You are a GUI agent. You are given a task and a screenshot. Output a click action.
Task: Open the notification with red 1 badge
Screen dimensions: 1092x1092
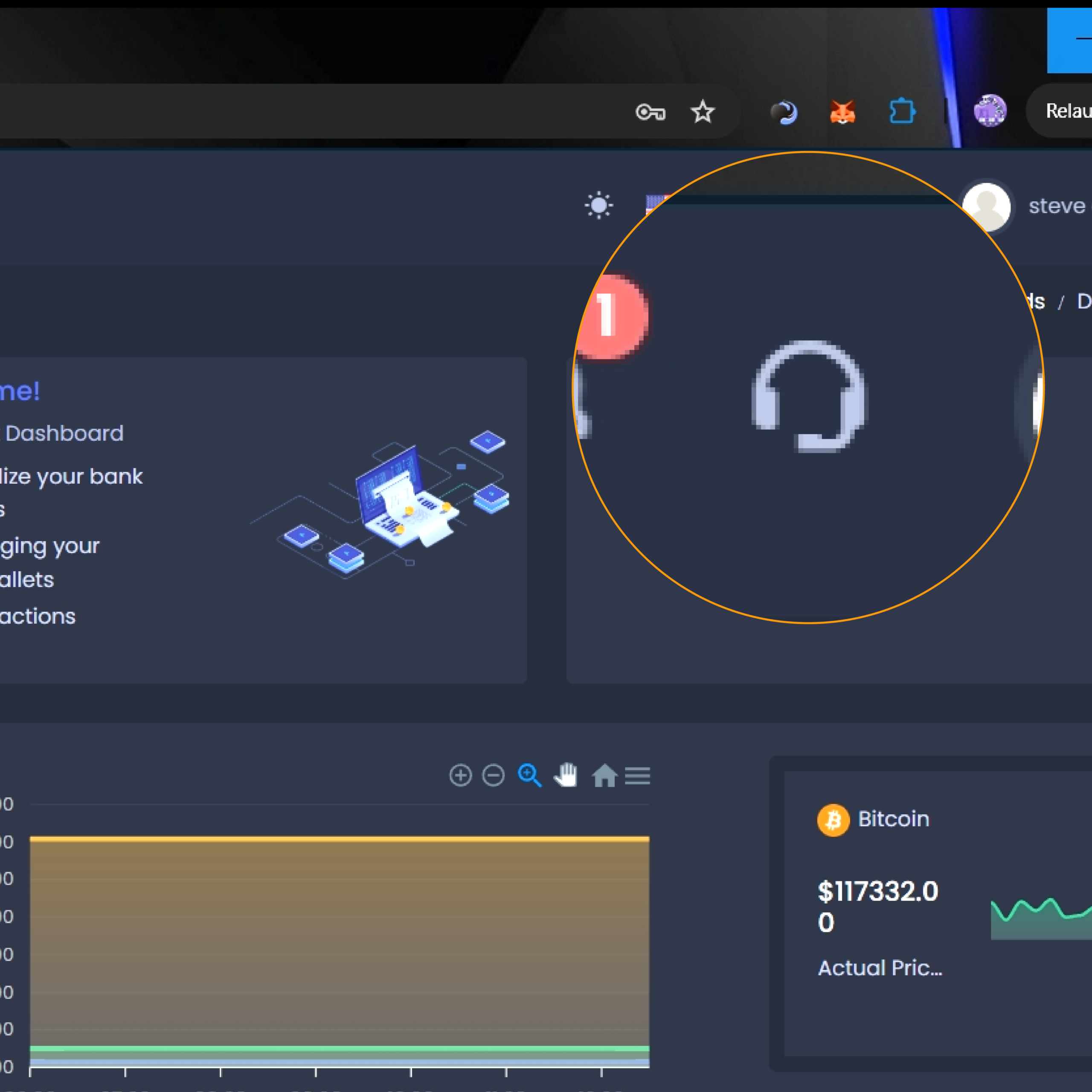tap(612, 317)
